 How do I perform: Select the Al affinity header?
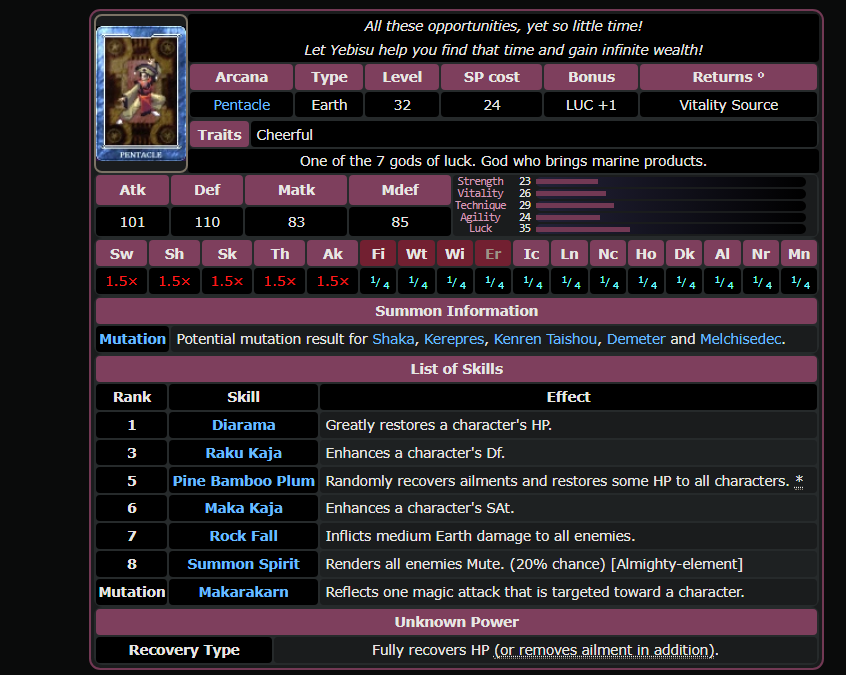tap(722, 254)
